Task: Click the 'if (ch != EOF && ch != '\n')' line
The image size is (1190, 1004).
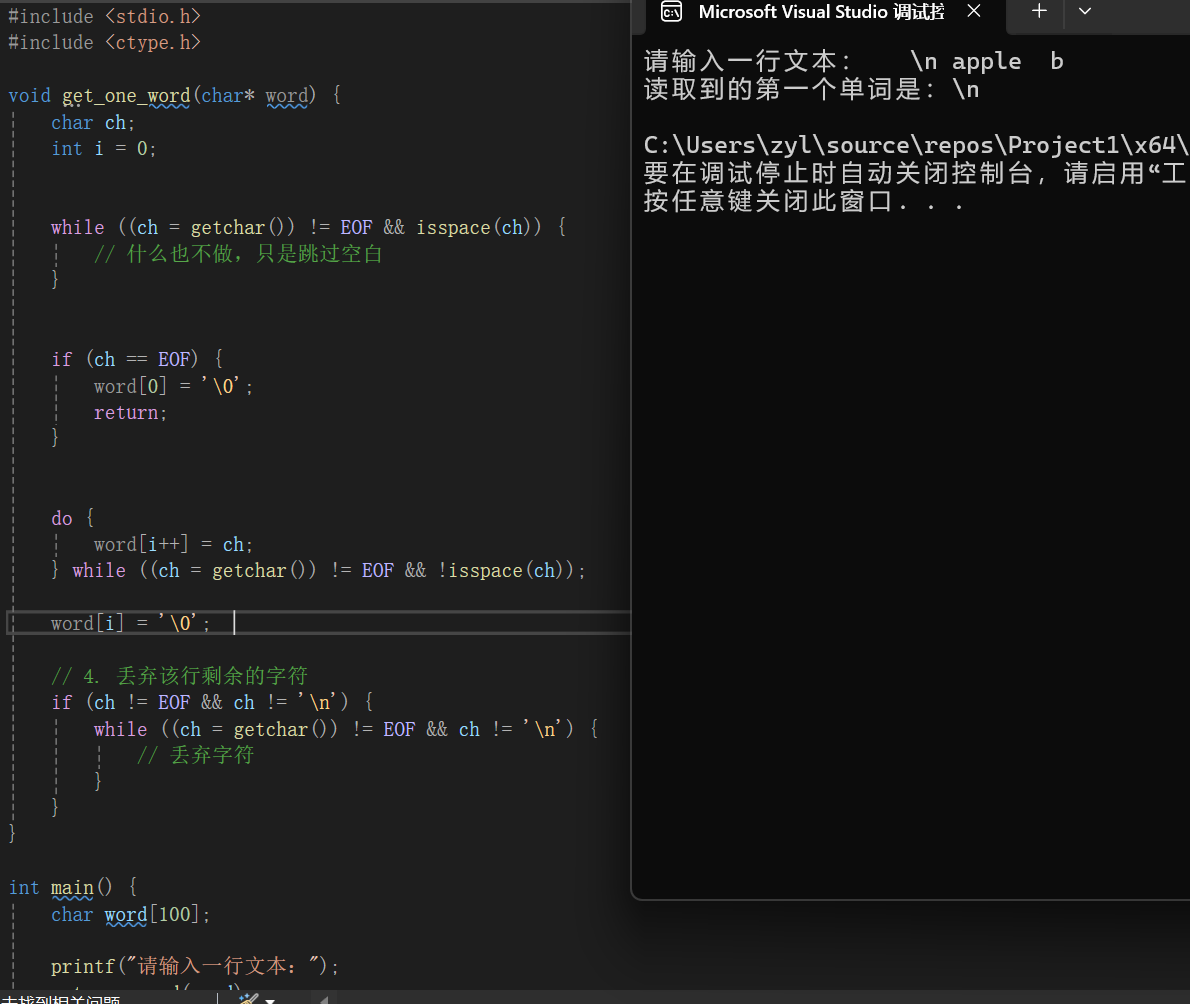Action: (212, 702)
